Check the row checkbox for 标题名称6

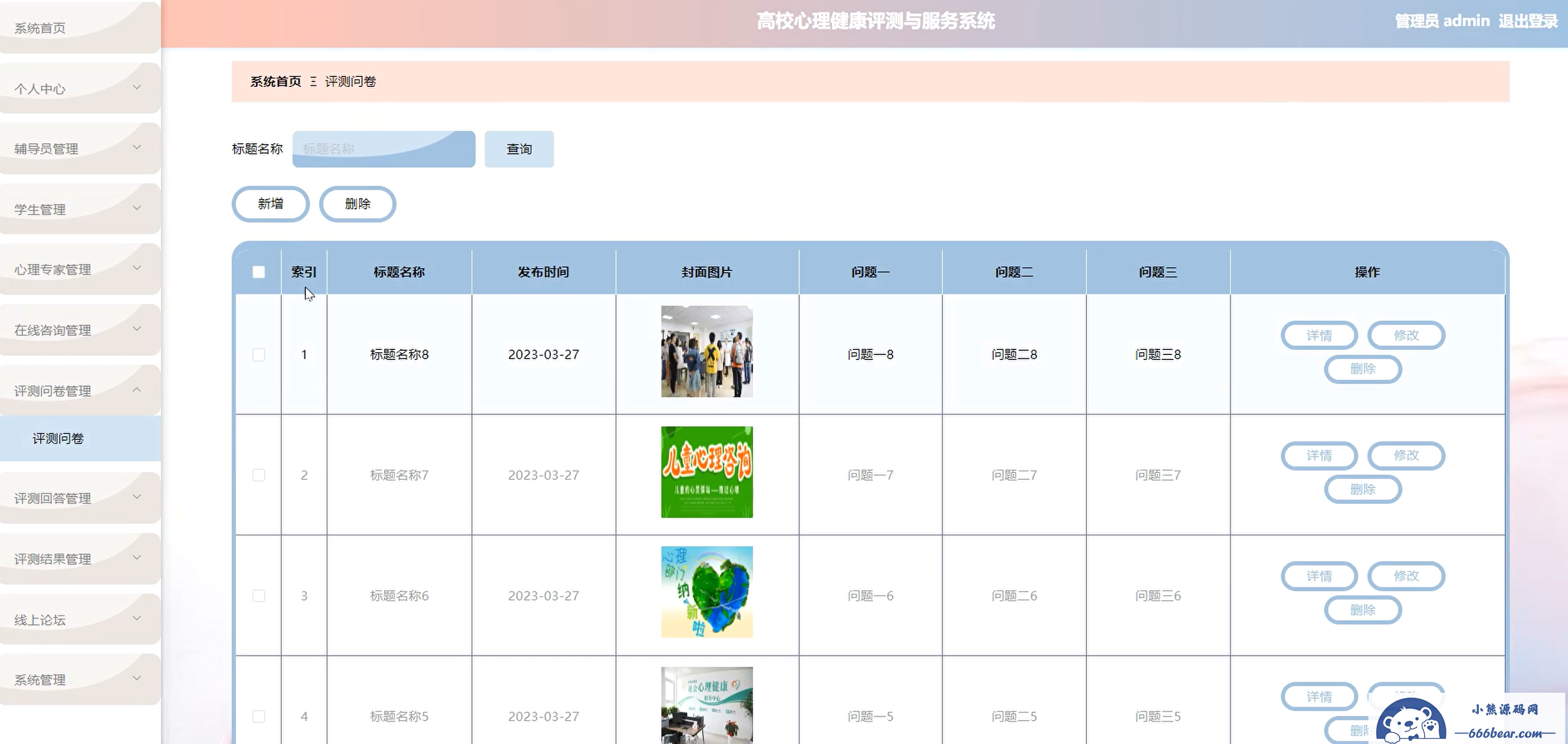(x=259, y=596)
